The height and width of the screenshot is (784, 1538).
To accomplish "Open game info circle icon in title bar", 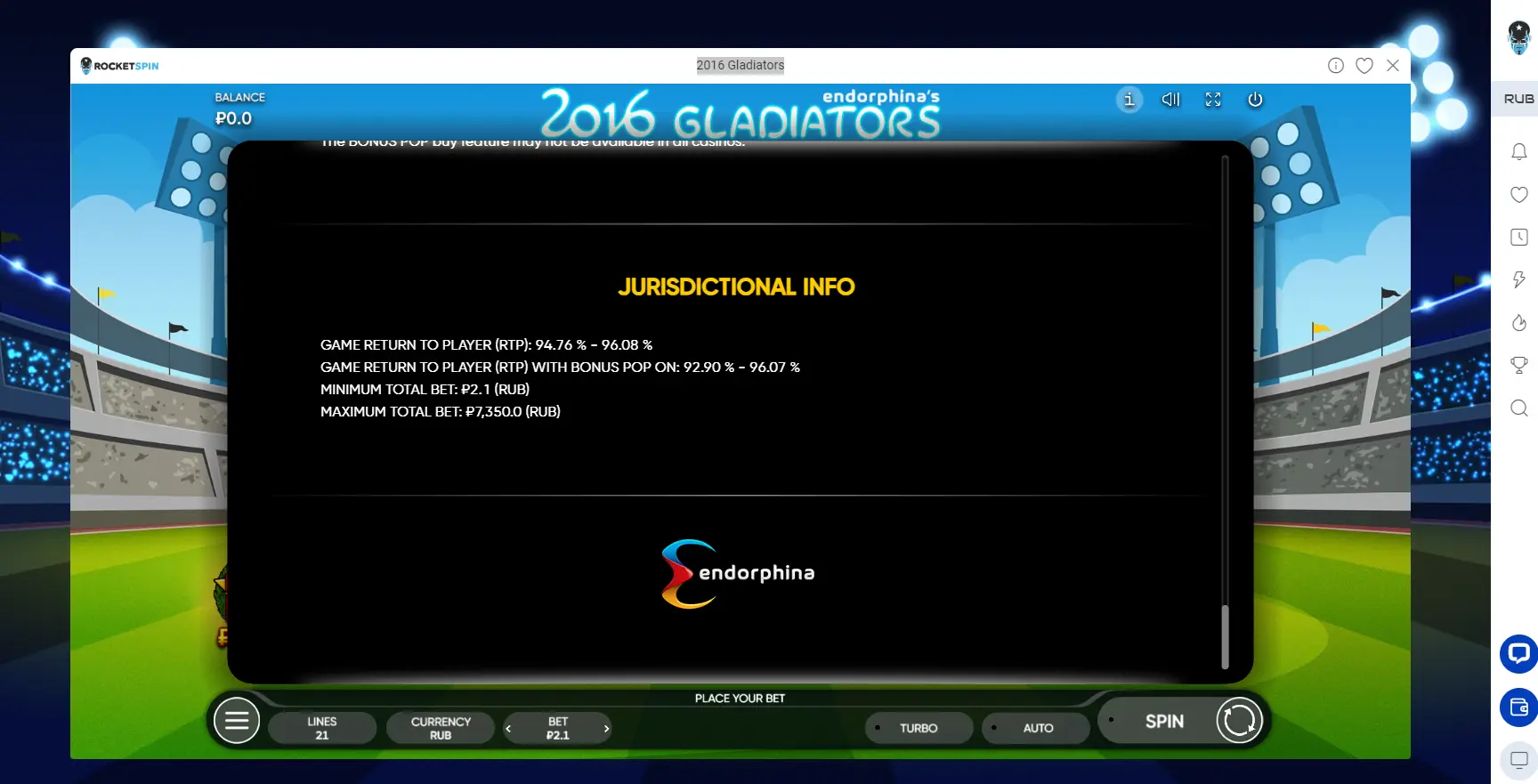I will 1335,65.
